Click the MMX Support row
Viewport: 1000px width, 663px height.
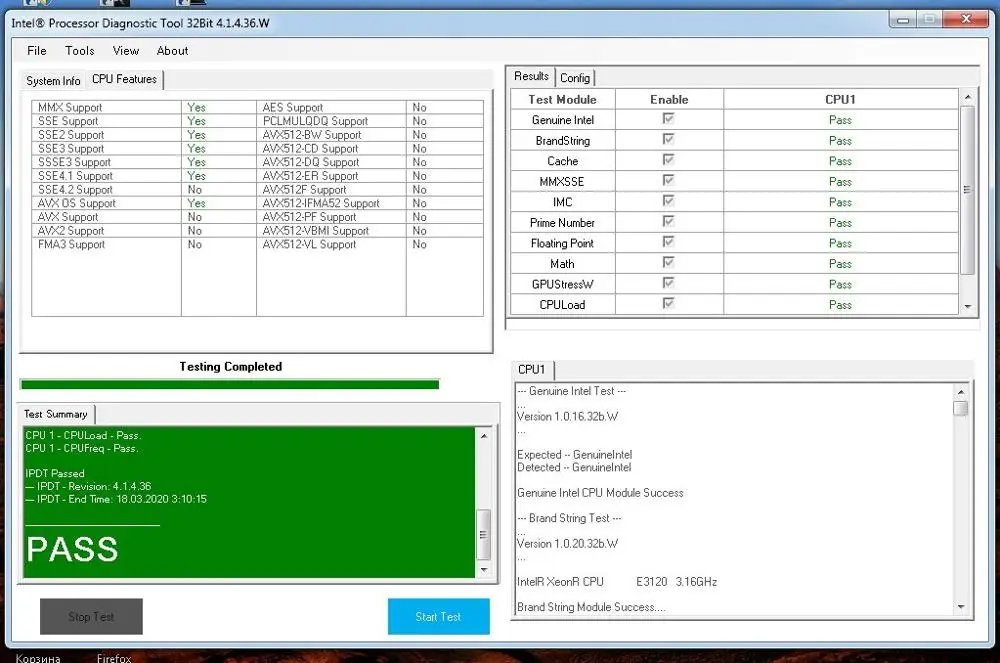point(143,107)
